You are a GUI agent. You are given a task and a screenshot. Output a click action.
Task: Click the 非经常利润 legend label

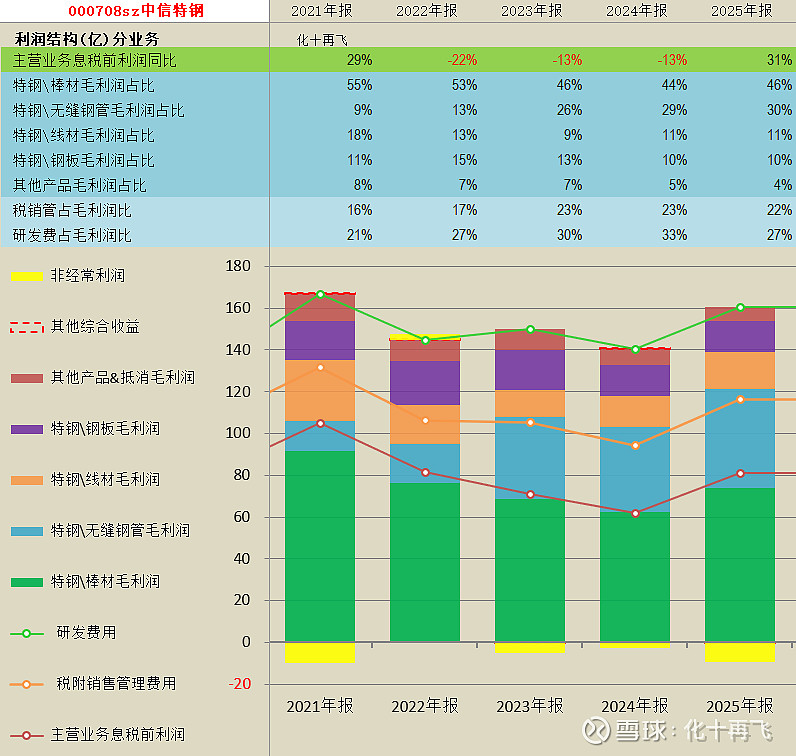[x=87, y=275]
